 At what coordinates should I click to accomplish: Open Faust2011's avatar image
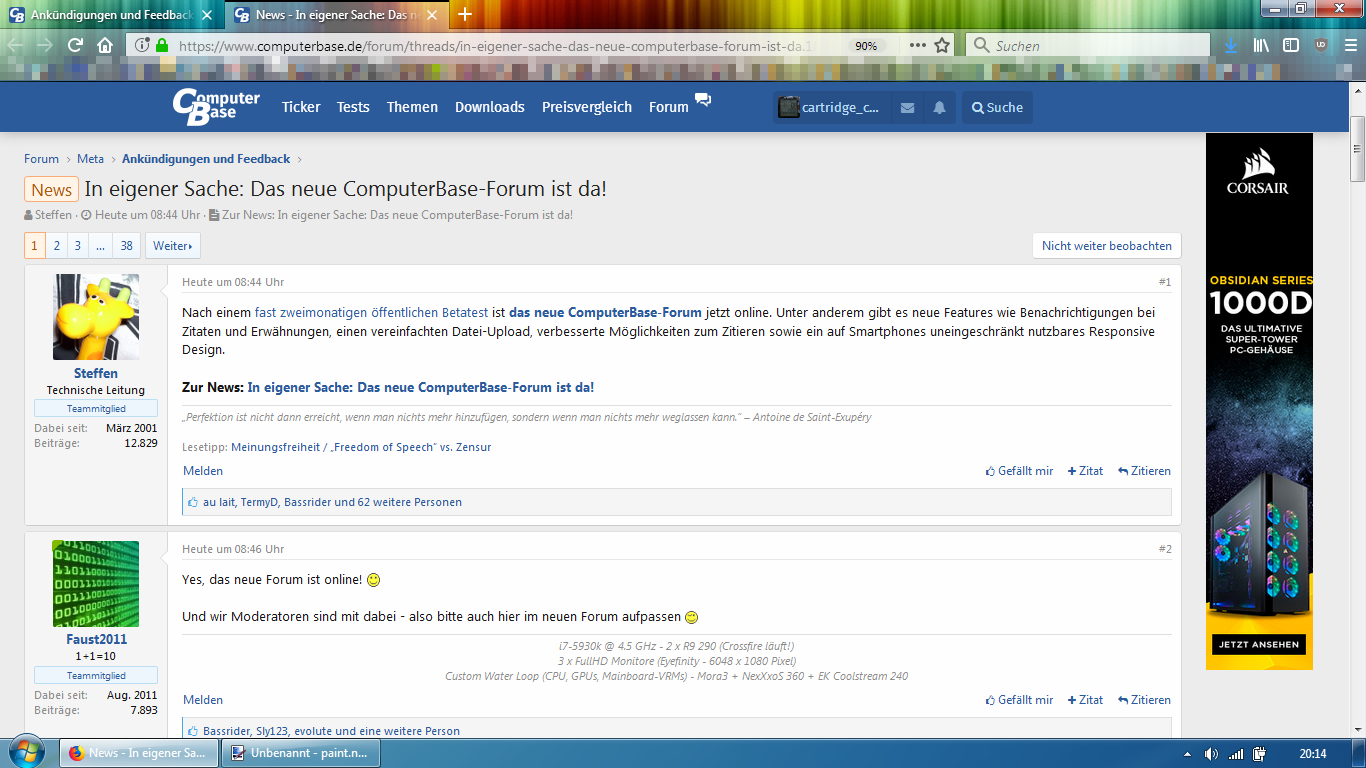(x=96, y=584)
